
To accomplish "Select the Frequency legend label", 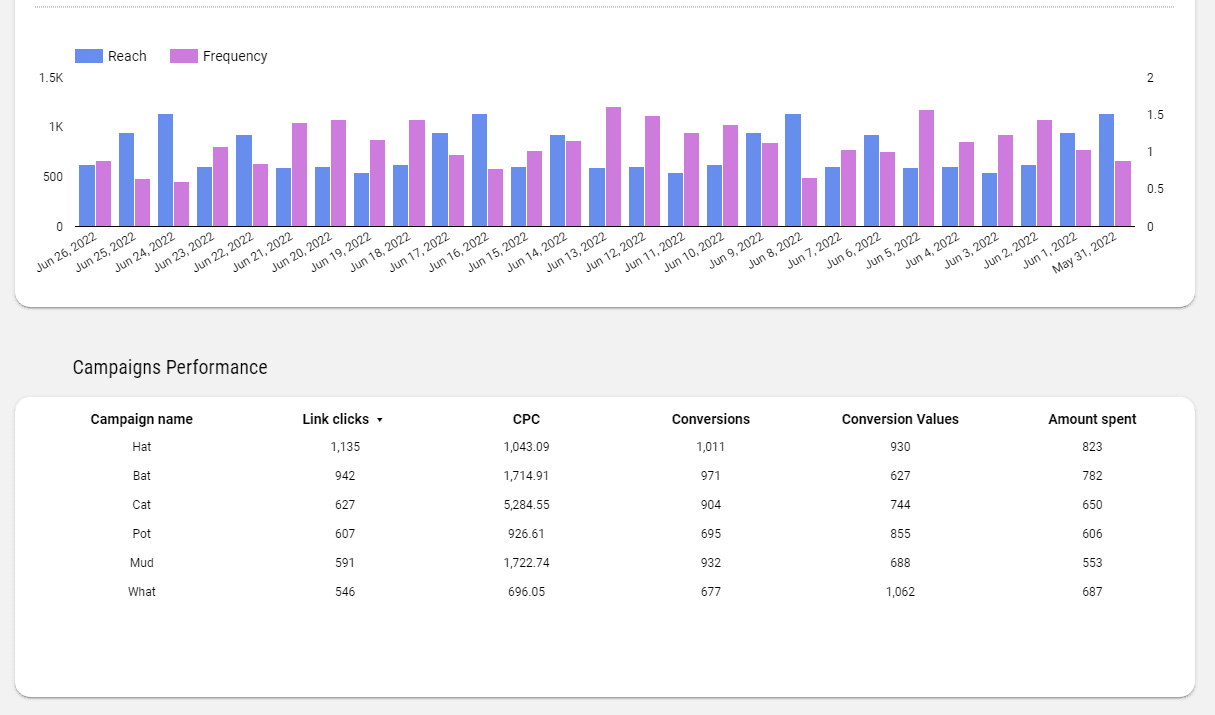I will tap(235, 56).
